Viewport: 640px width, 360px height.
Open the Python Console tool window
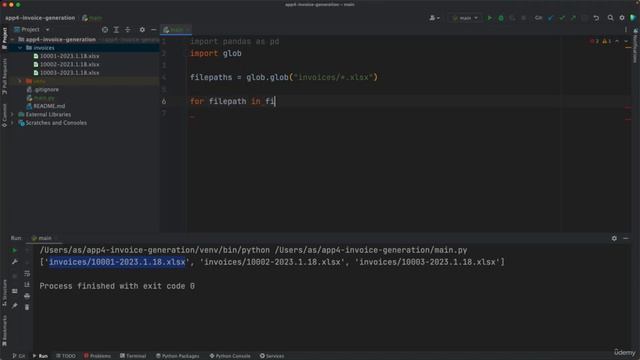(x=230, y=356)
